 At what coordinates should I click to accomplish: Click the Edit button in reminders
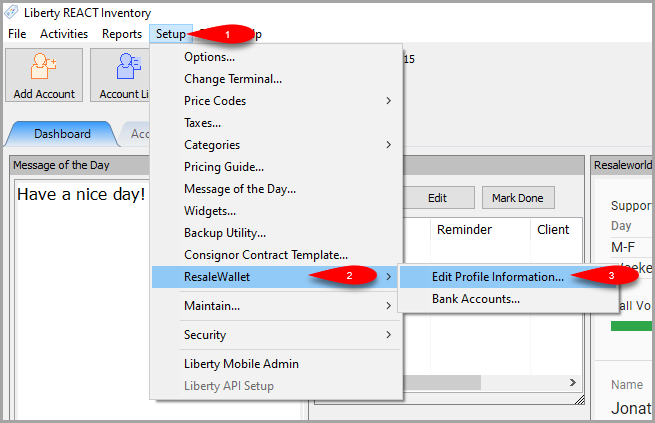(x=437, y=198)
